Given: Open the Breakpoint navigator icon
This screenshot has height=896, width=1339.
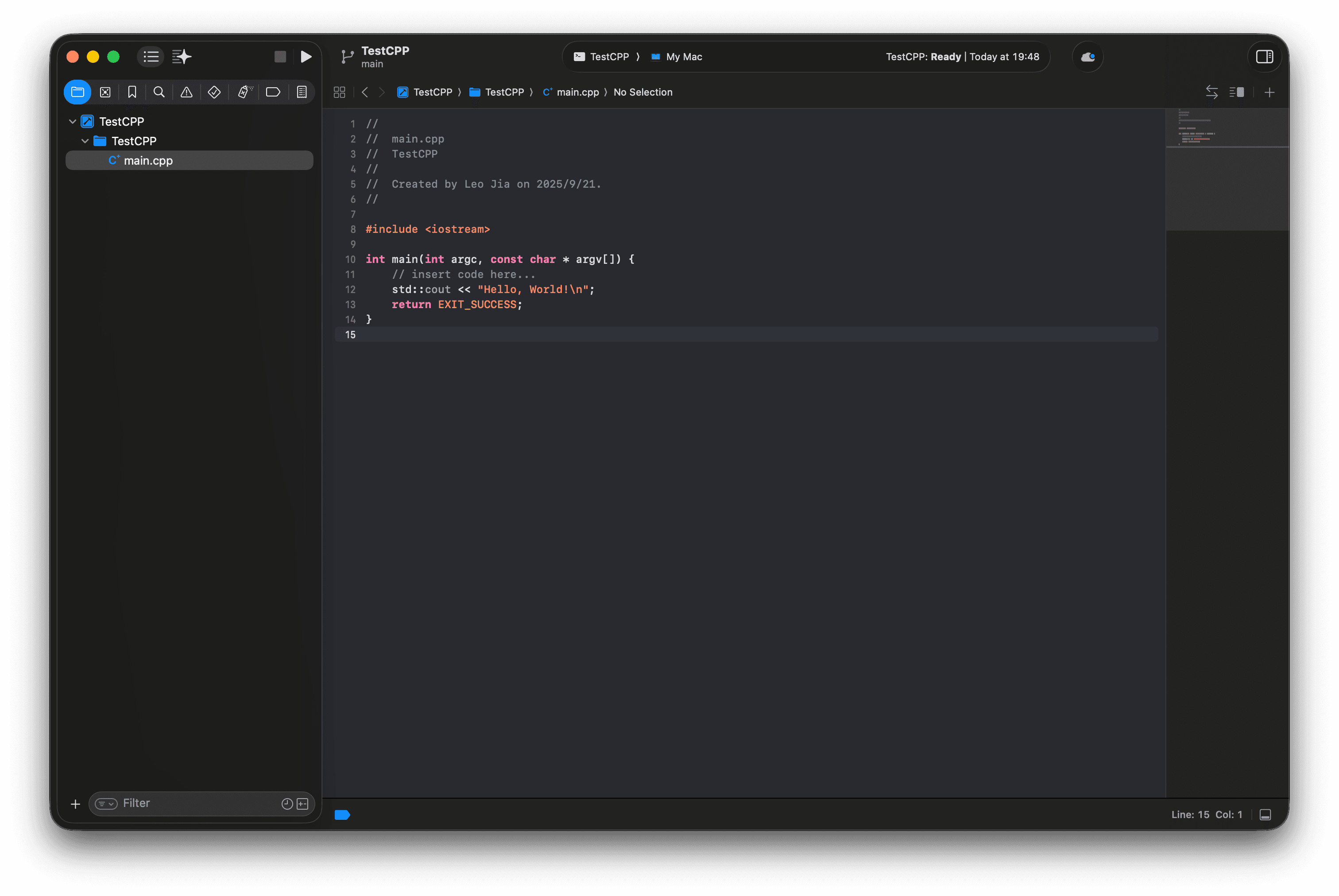Looking at the screenshot, I should (x=273, y=92).
